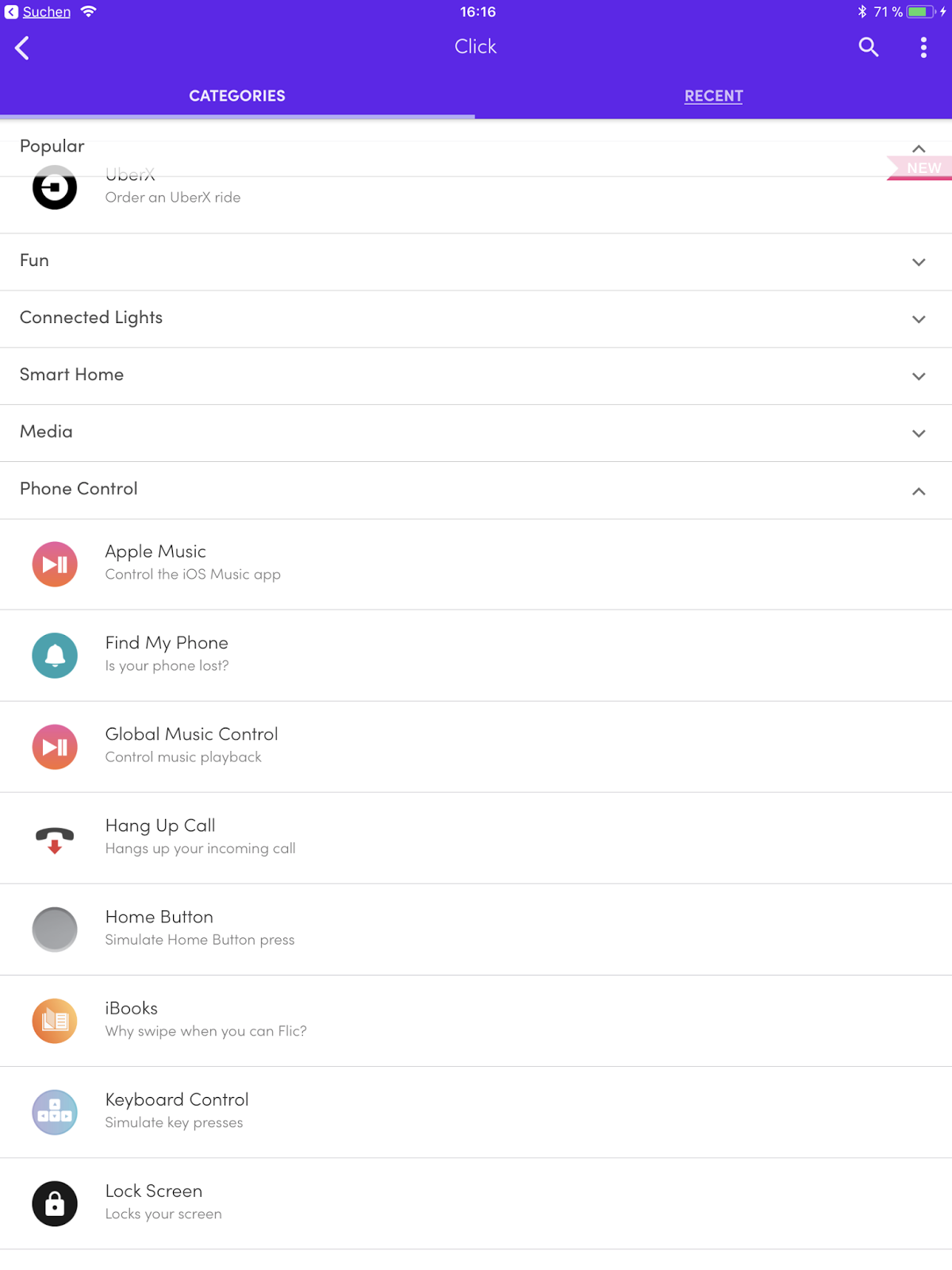Tap the Apple Music play-pause icon
The image size is (952, 1270).
tap(55, 564)
